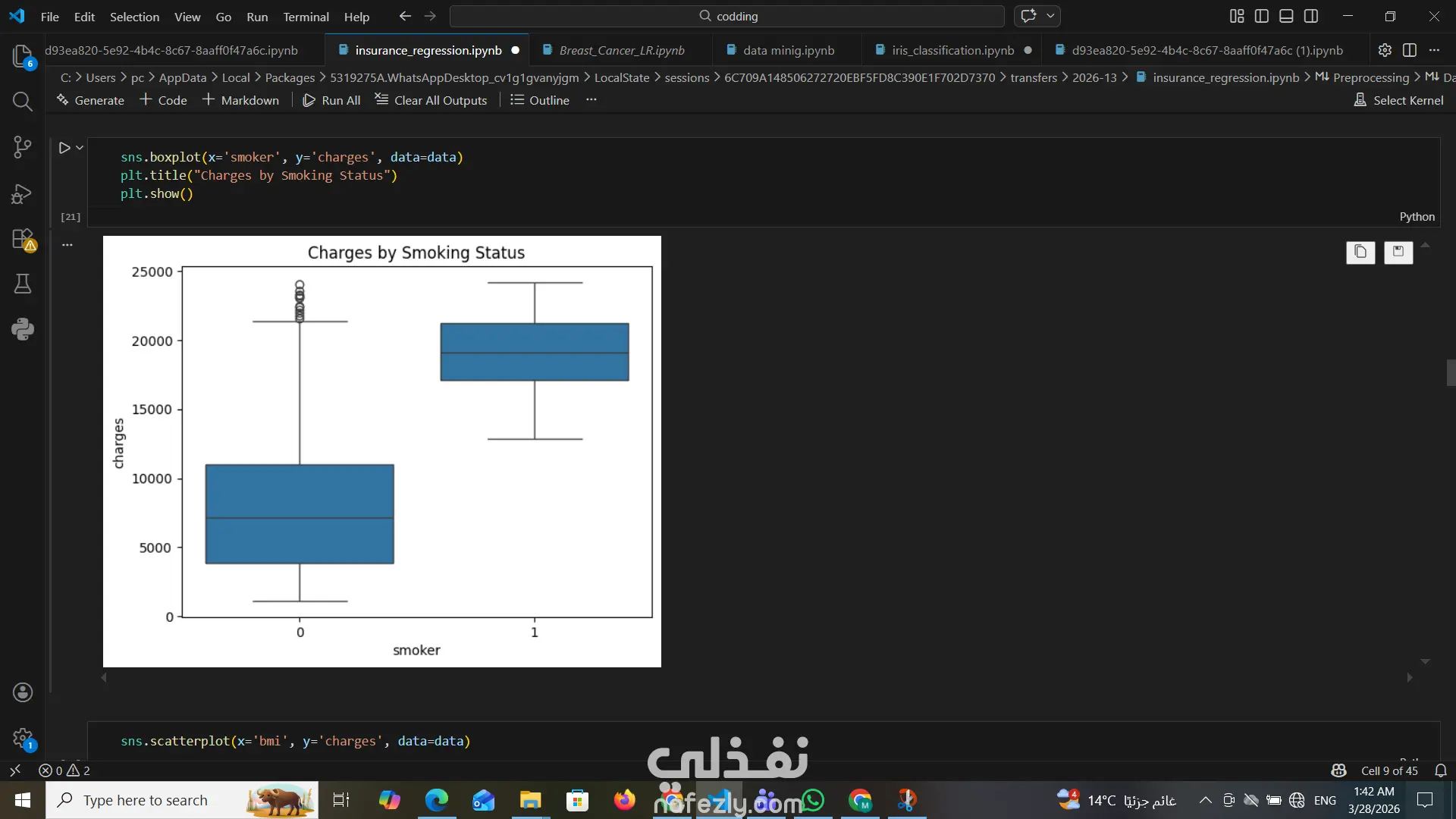The image size is (1456, 819).
Task: Open the Extensions view icon
Action: pos(22,239)
